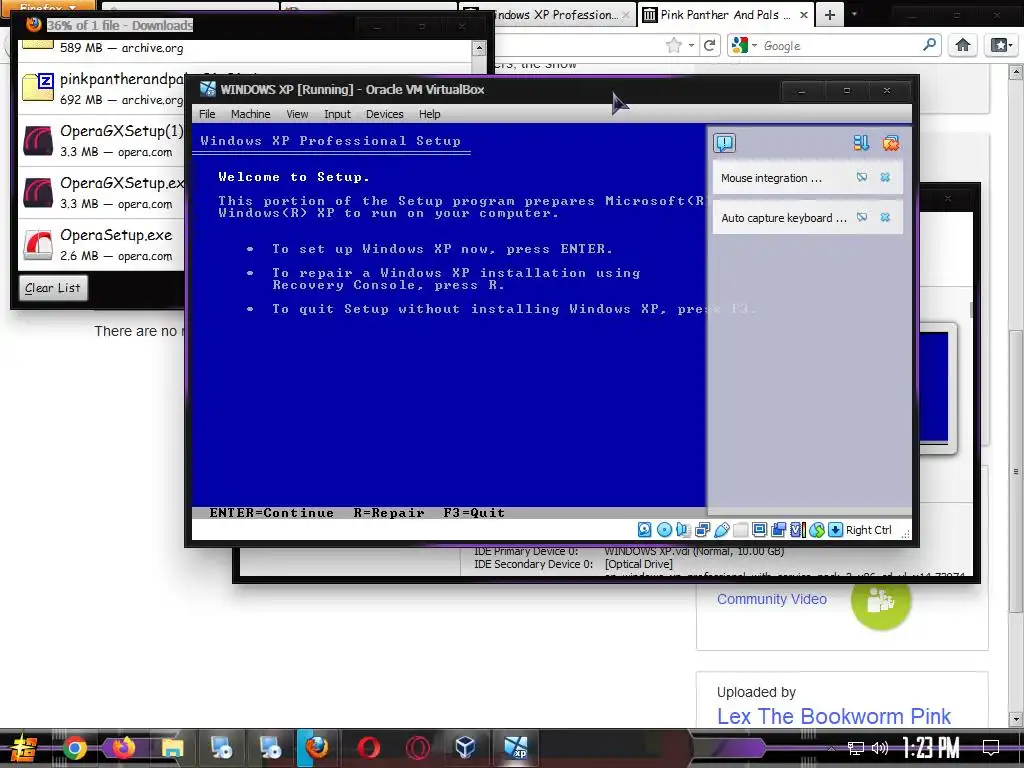Click display indicator in VirtualBox status bar

760,530
